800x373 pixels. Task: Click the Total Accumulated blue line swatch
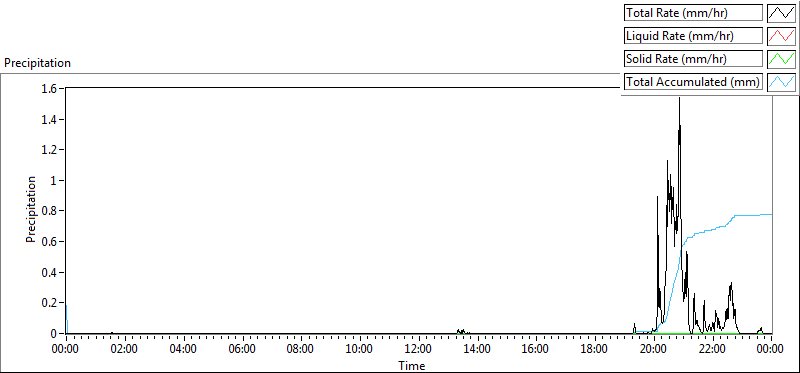point(781,82)
